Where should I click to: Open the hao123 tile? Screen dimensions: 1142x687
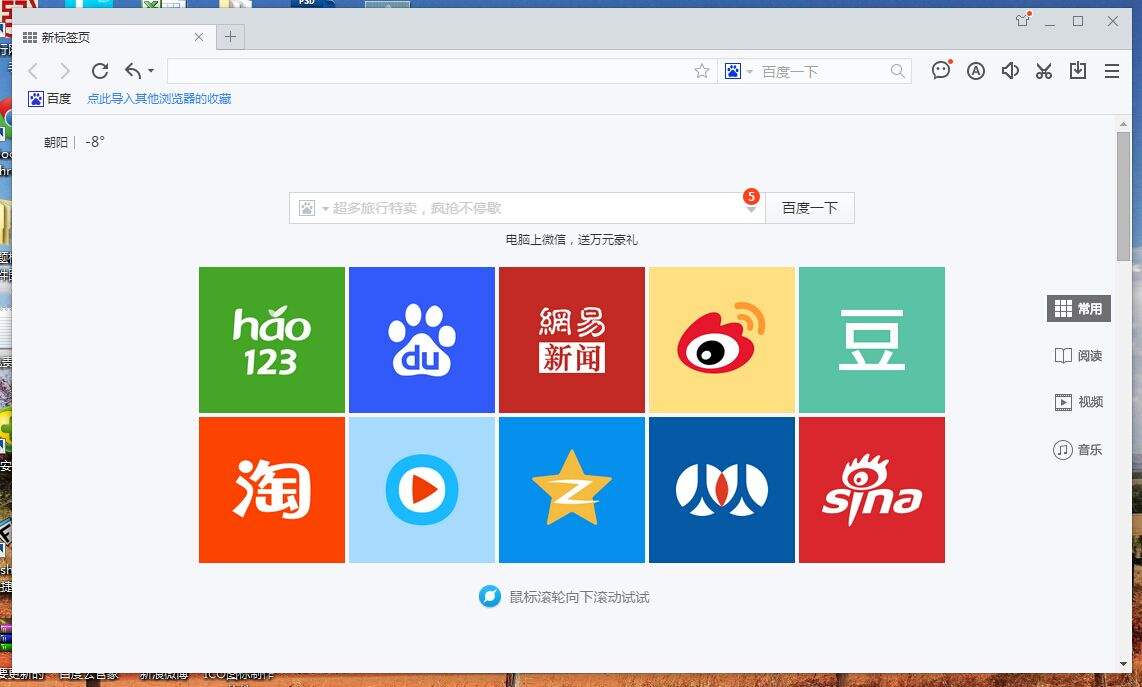(x=272, y=339)
